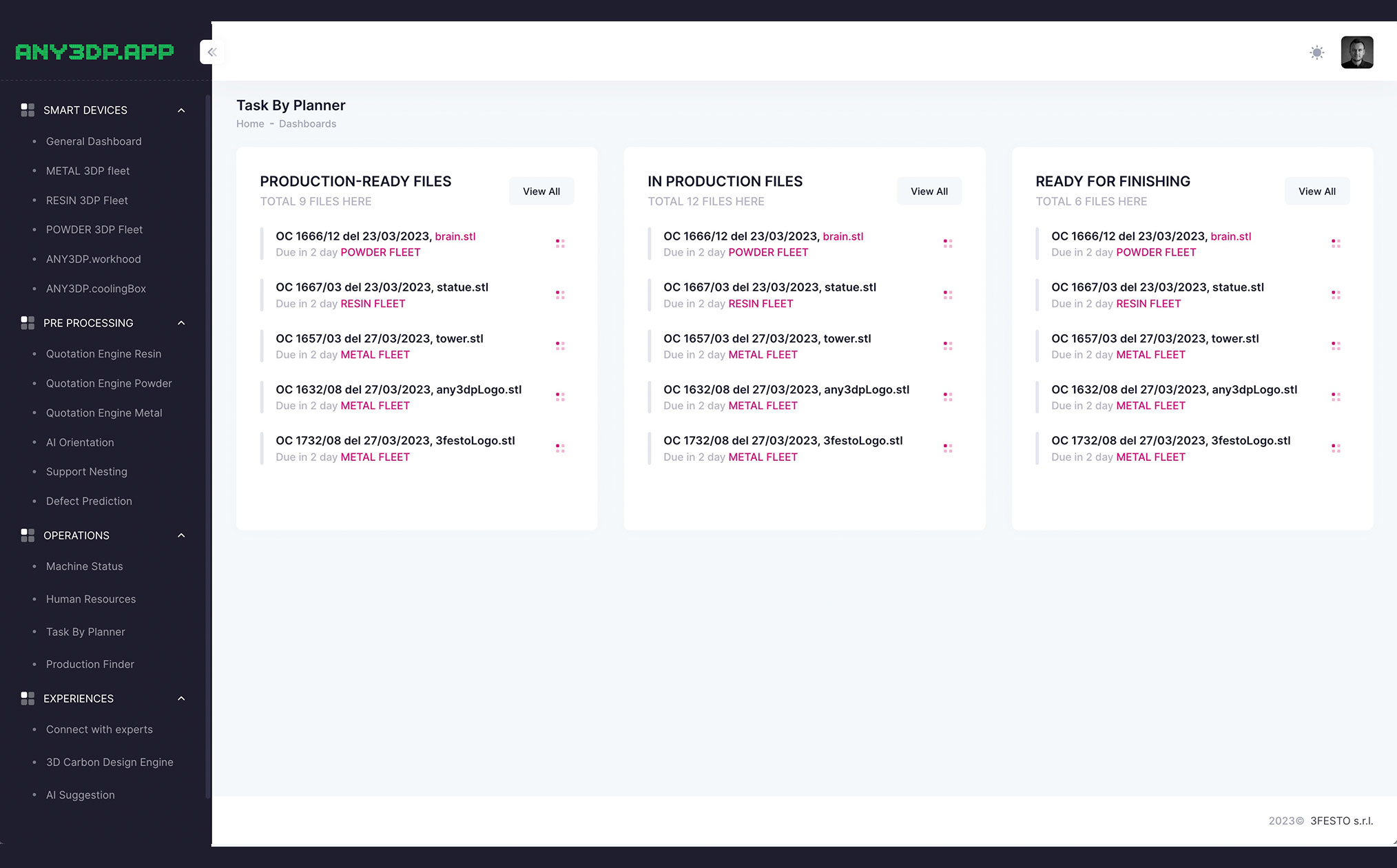Go to Home breadcrumb link
Viewport: 1397px width, 868px height.
click(250, 124)
